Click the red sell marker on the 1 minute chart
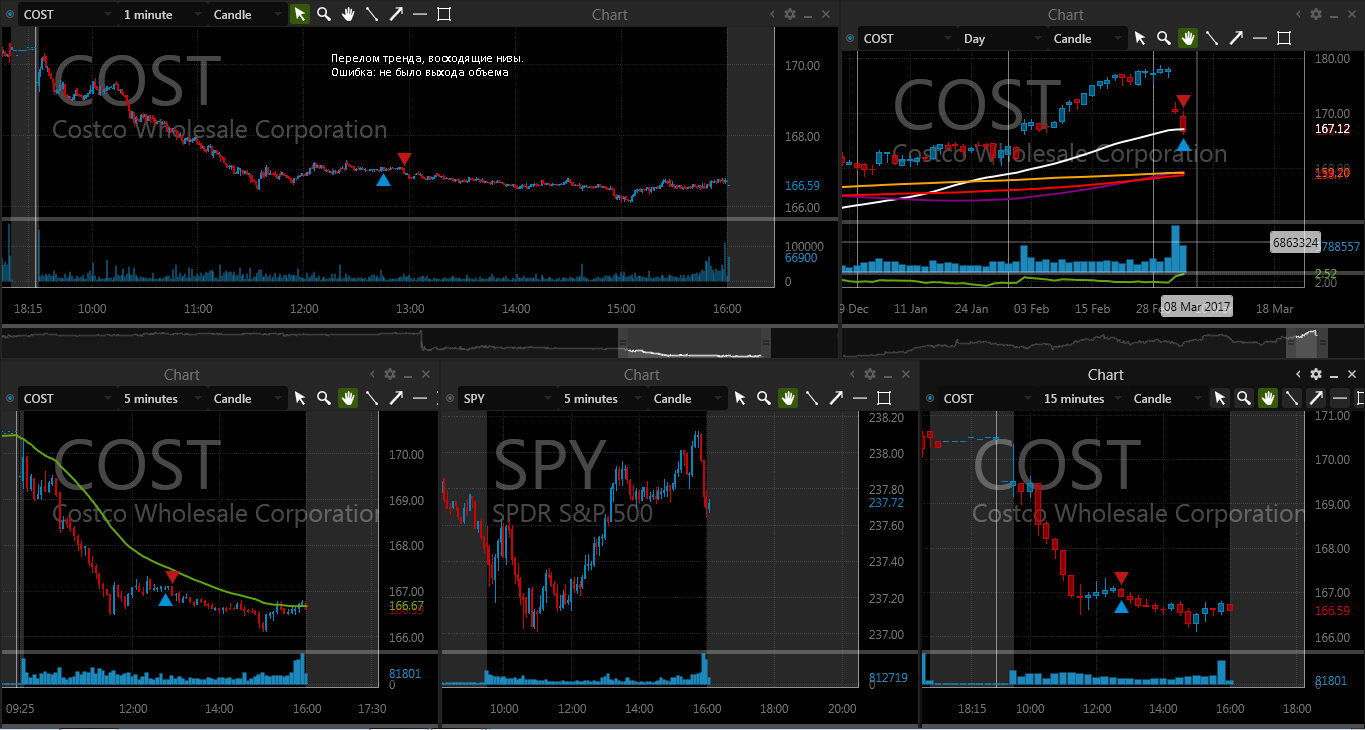The height and width of the screenshot is (730, 1365). pyautogui.click(x=404, y=159)
